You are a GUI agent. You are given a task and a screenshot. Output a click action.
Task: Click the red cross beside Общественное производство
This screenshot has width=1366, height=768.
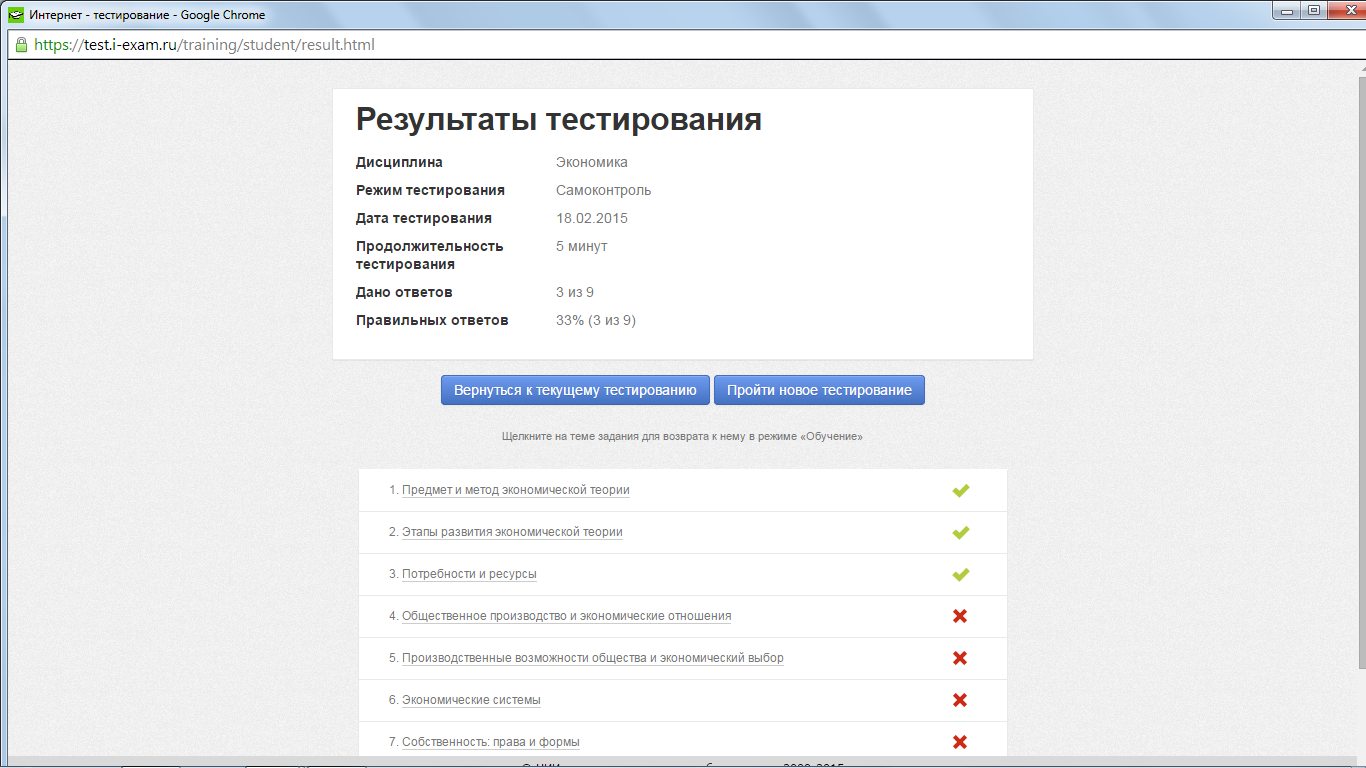pos(960,616)
